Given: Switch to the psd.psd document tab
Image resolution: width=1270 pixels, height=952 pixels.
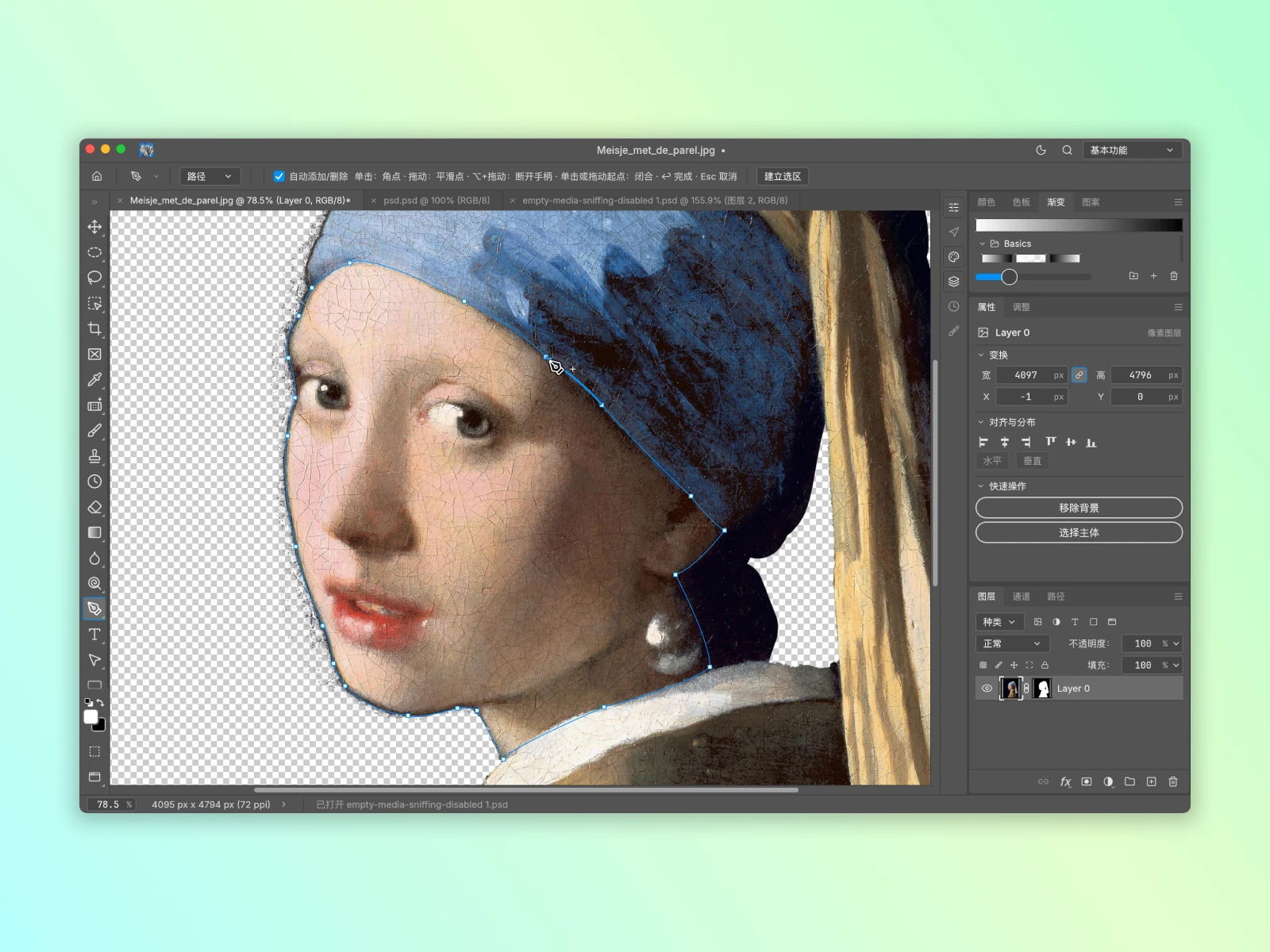Looking at the screenshot, I should pyautogui.click(x=437, y=201).
